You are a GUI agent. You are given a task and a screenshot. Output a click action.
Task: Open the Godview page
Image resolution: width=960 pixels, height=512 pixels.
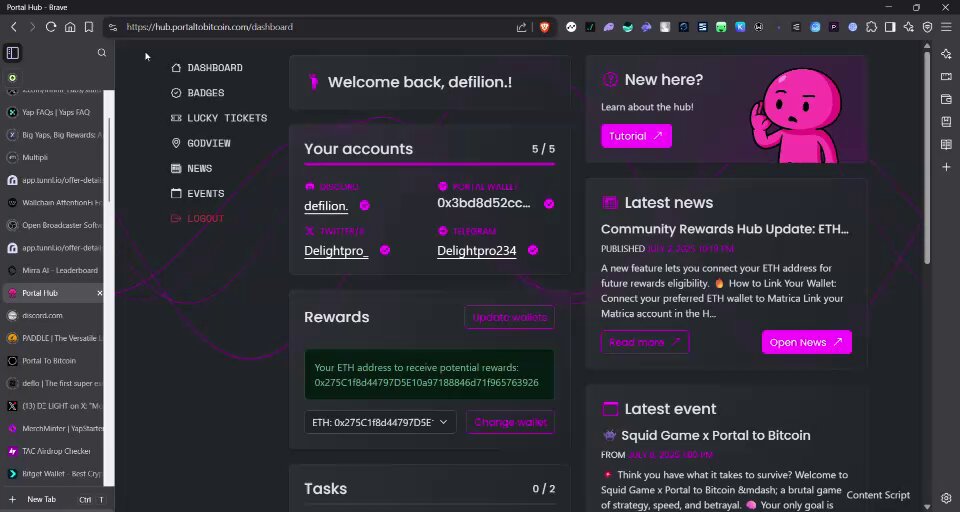pyautogui.click(x=201, y=143)
